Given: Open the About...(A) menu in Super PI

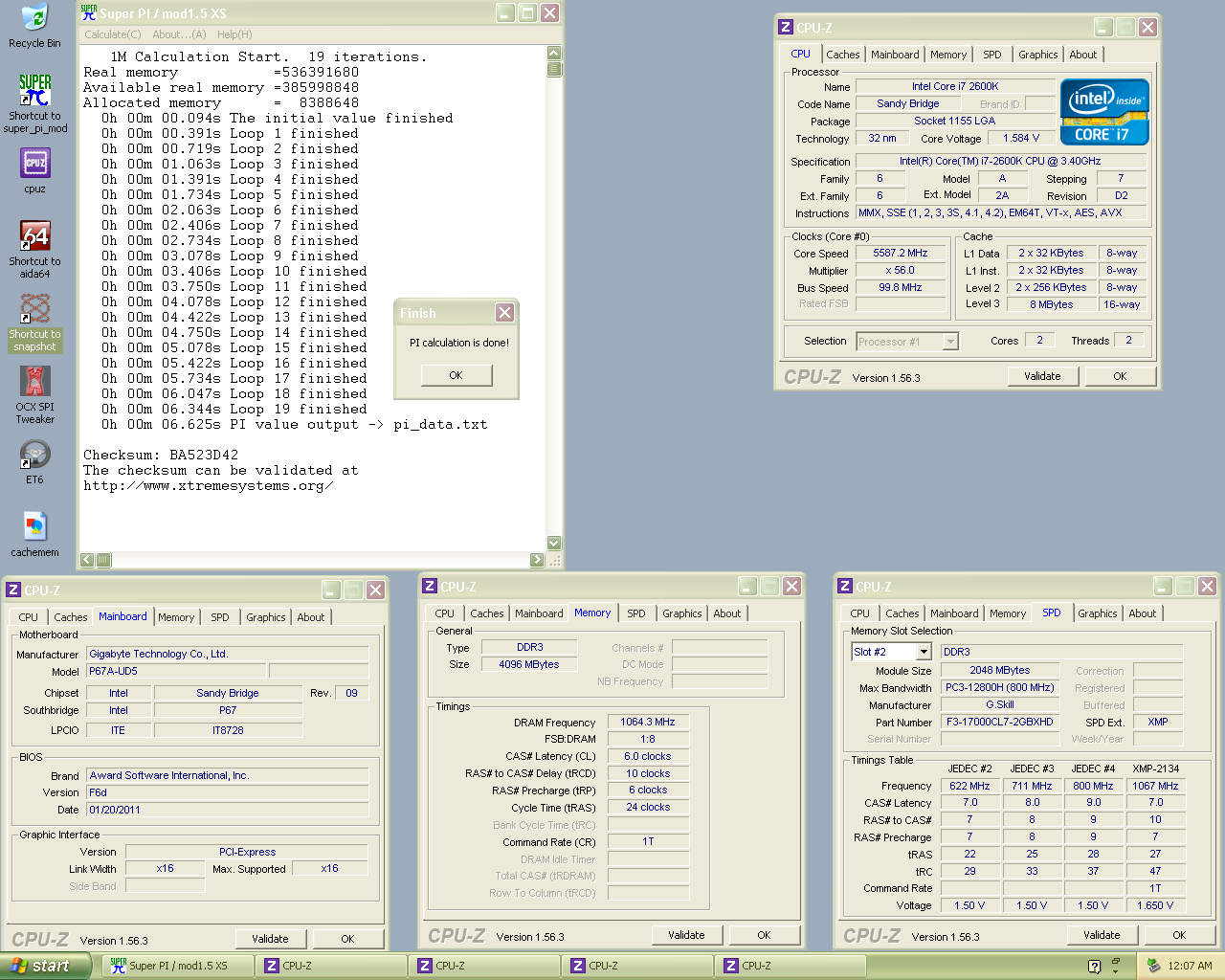Looking at the screenshot, I should (179, 34).
